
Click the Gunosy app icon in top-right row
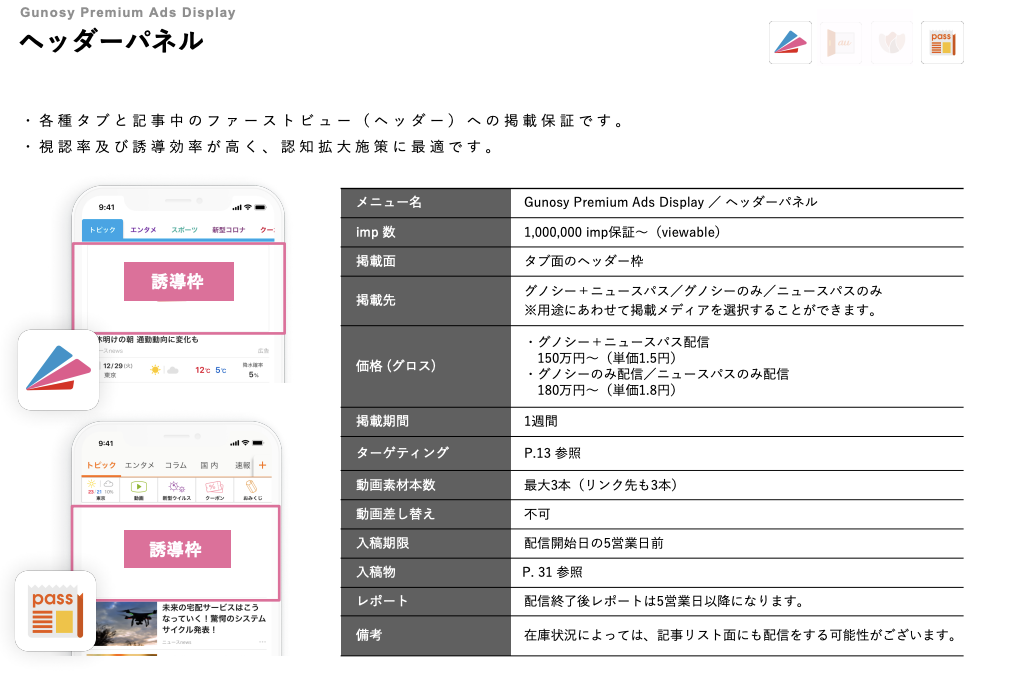tap(790, 43)
